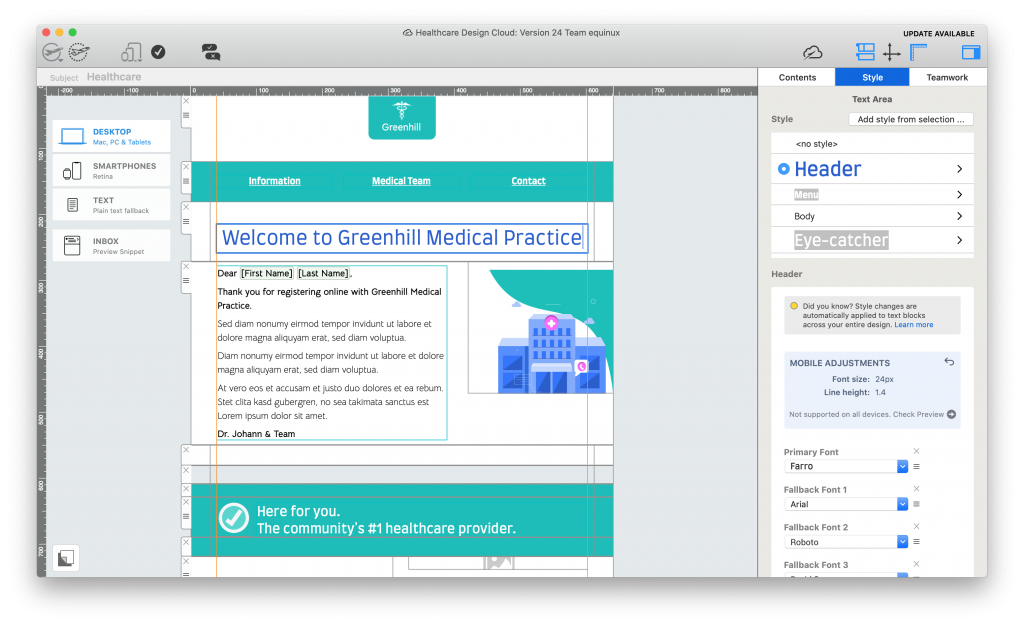Click Add style from selection button
Image resolution: width=1024 pixels, height=626 pixels.
pos(910,119)
